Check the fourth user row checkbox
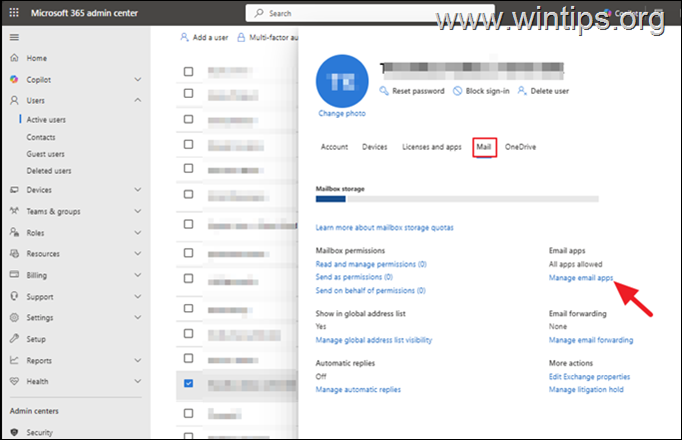Viewport: 682px width, 440px height. click(188, 144)
